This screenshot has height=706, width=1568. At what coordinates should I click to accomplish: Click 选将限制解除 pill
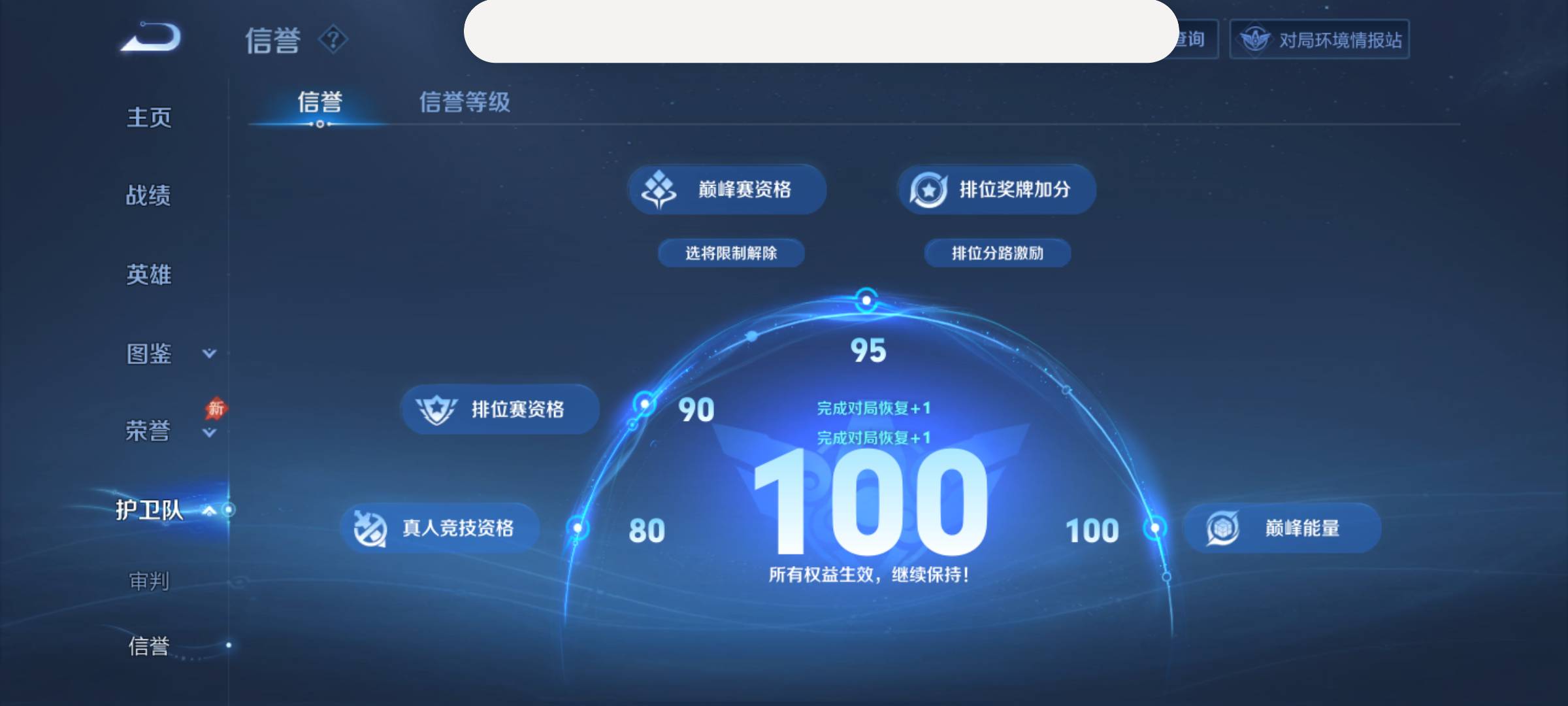(731, 253)
